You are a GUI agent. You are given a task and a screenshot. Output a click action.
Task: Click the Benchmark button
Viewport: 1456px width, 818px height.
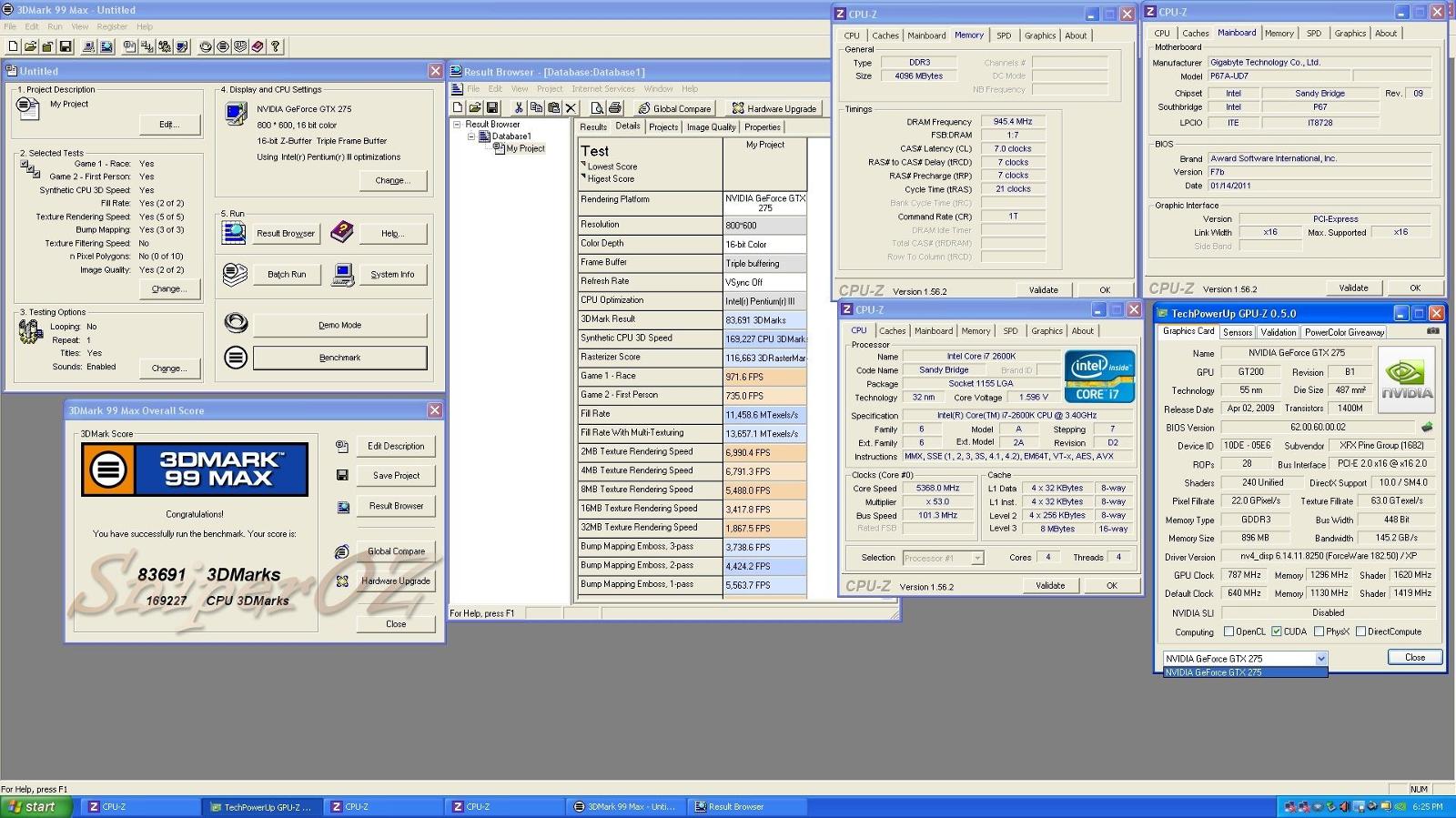pos(339,358)
